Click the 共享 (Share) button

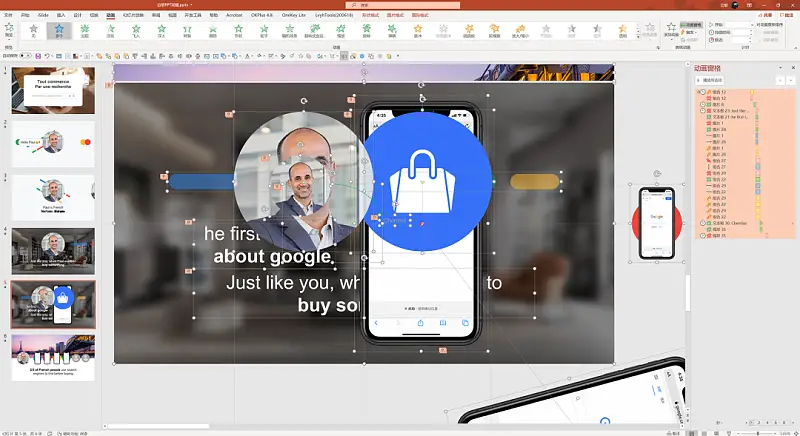pos(765,15)
